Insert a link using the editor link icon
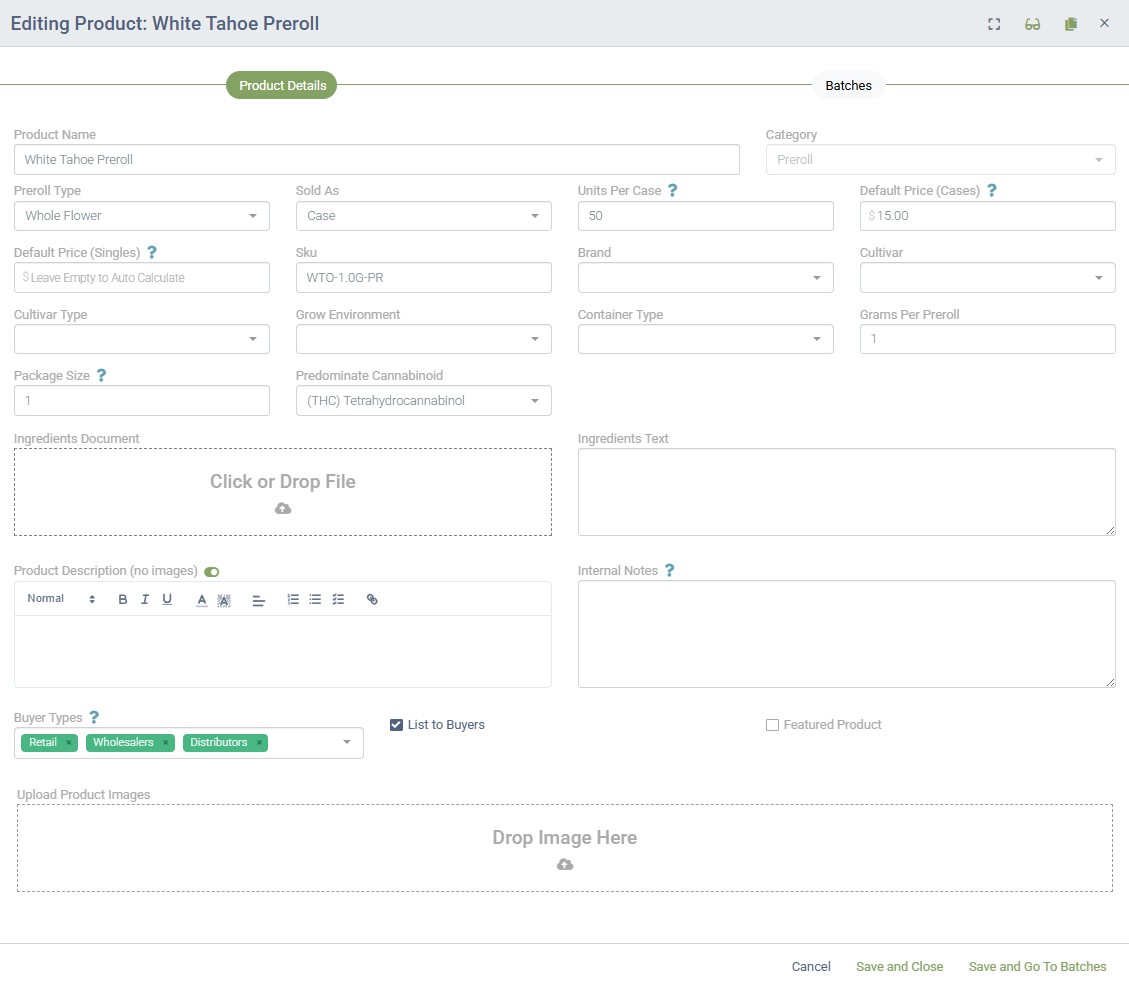This screenshot has width=1129, height=985. click(x=372, y=600)
